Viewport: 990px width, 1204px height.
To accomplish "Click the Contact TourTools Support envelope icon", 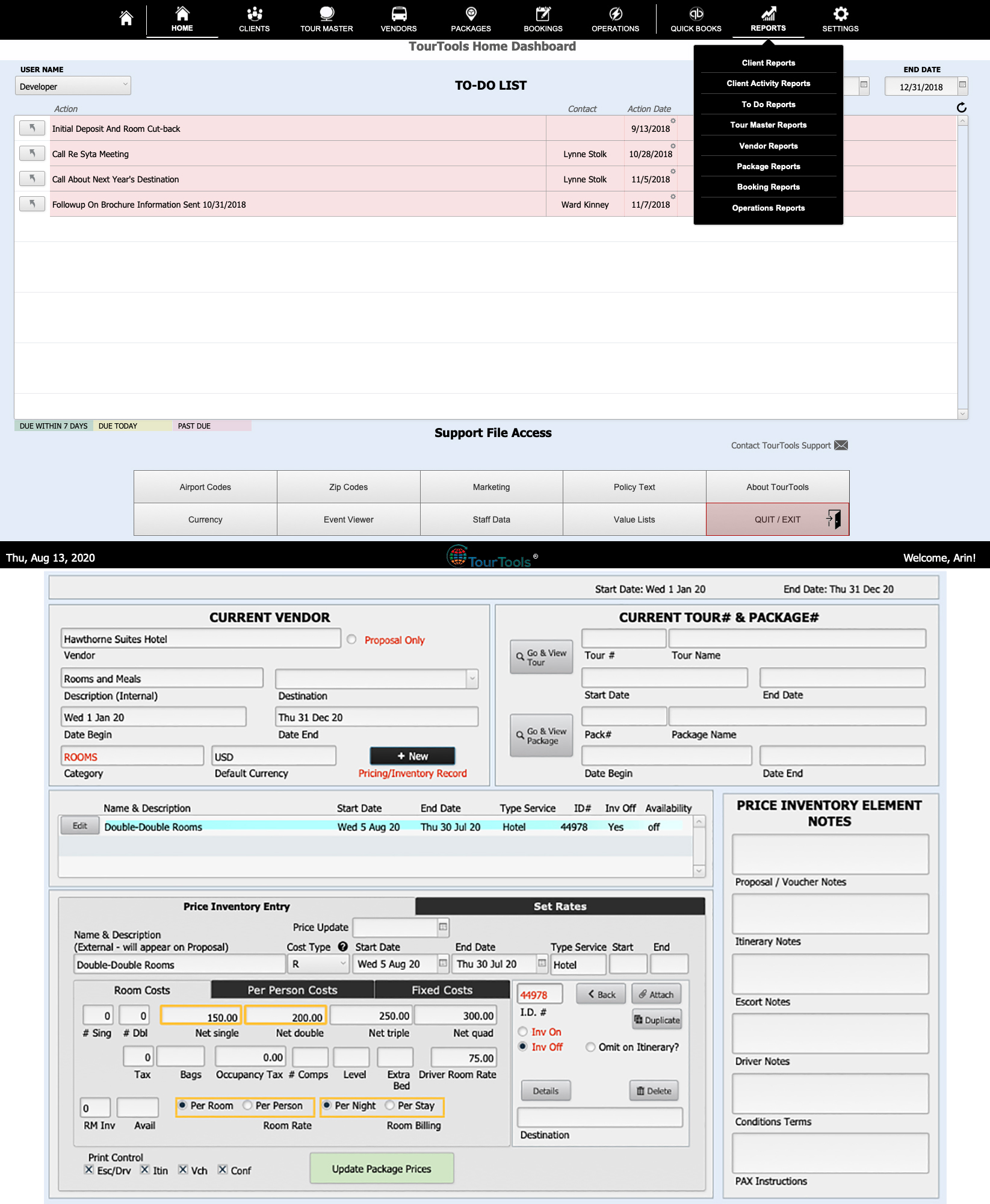I will [841, 445].
